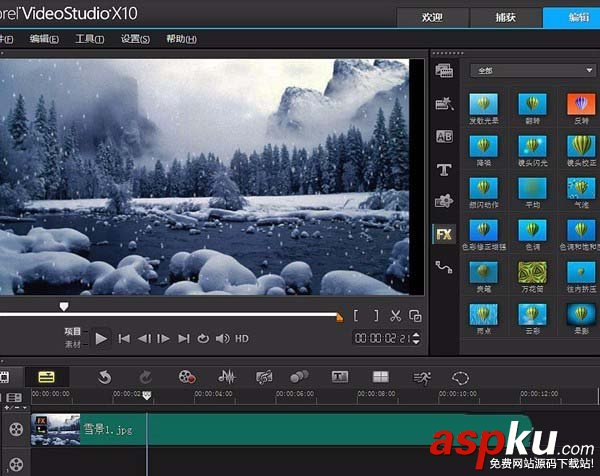600x476 pixels.
Task: Click the timeline playhead marker at 00:00:02
Action: click(x=147, y=396)
